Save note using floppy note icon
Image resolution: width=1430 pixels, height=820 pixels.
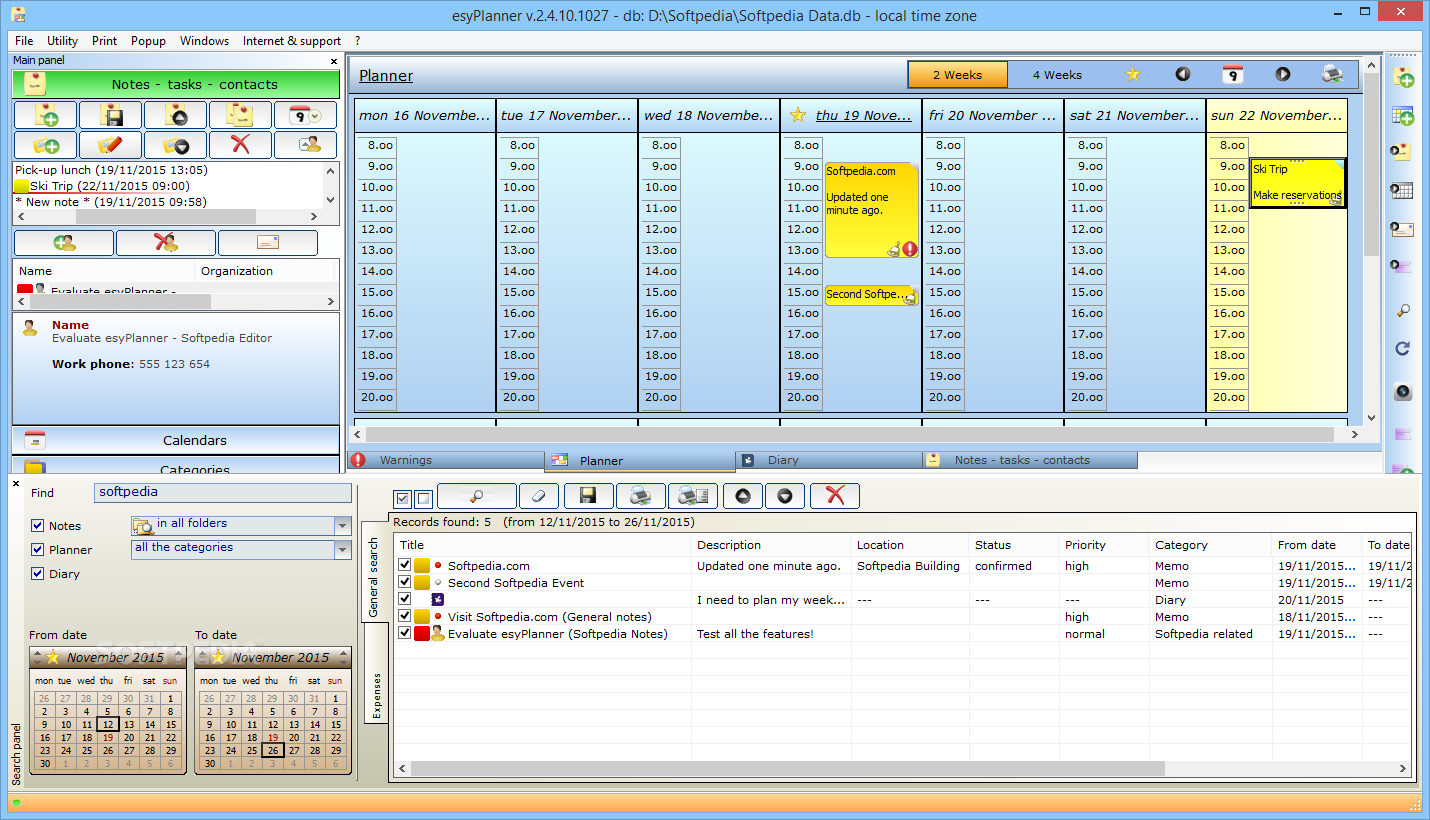click(x=110, y=115)
